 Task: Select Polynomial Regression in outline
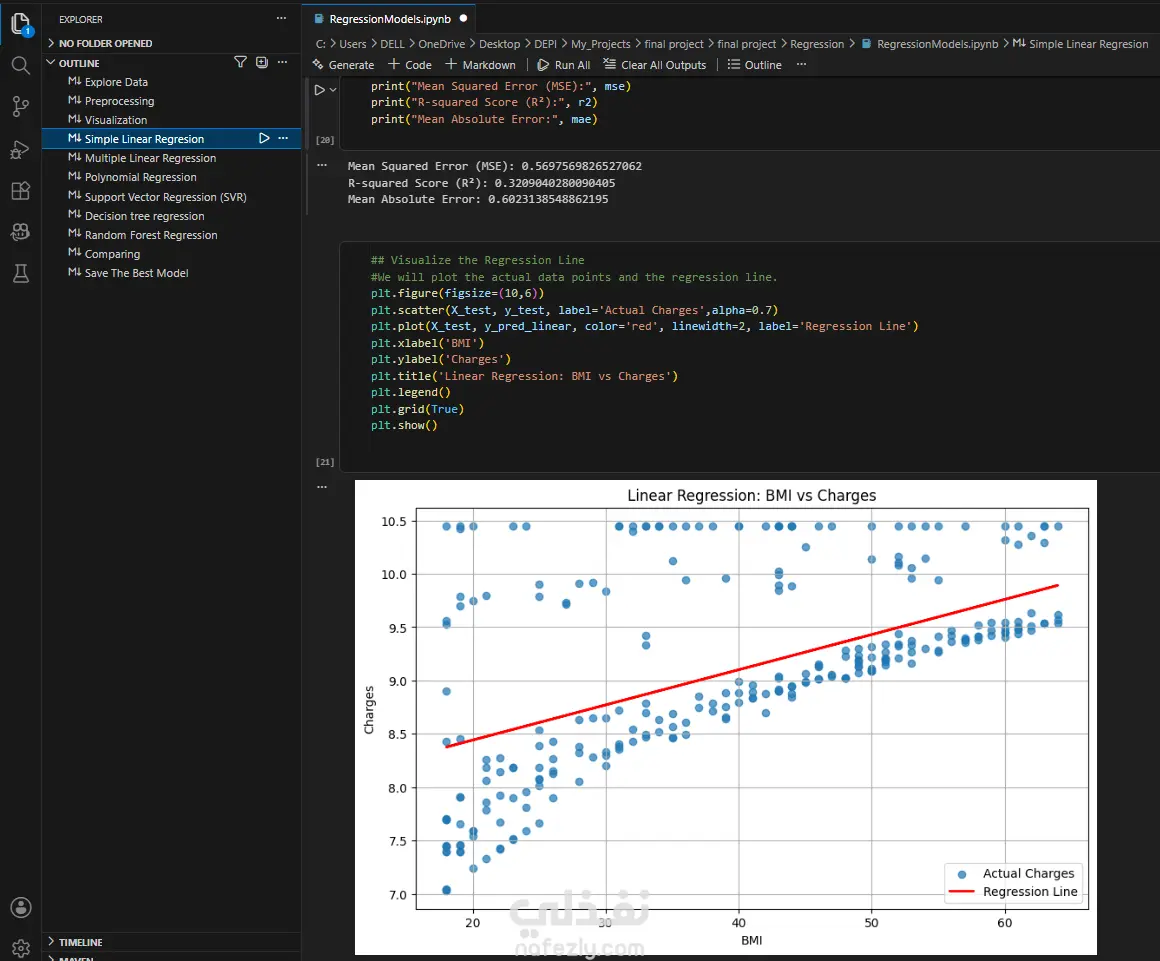141,177
